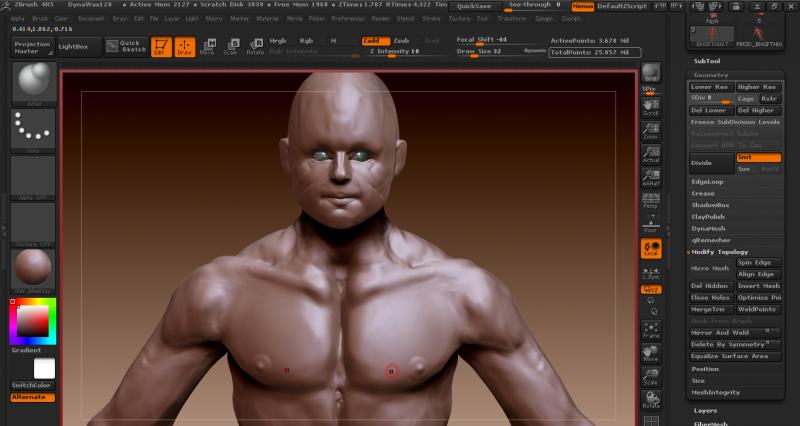Toggle the Persp perspective icon
This screenshot has width=800, height=426.
tap(651, 201)
